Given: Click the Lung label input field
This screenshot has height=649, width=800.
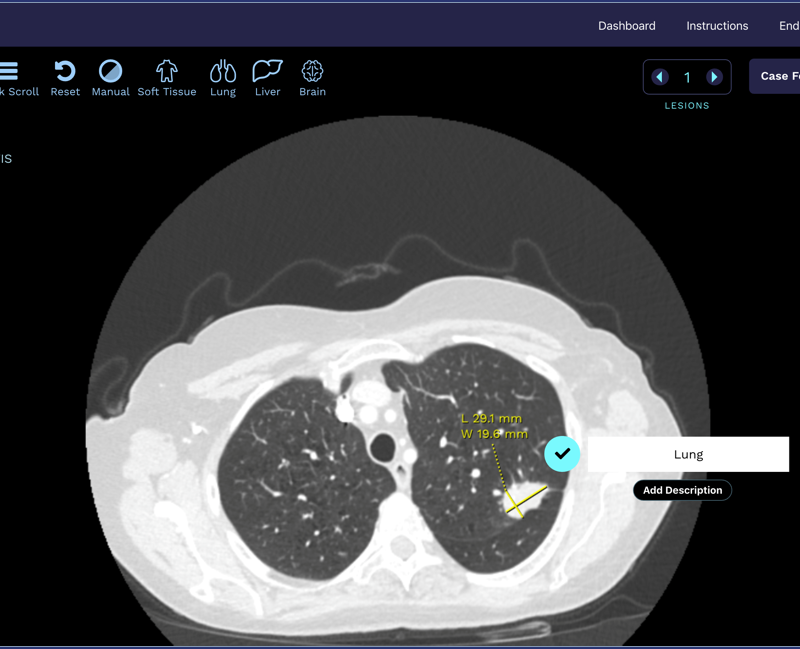Looking at the screenshot, I should [x=688, y=454].
